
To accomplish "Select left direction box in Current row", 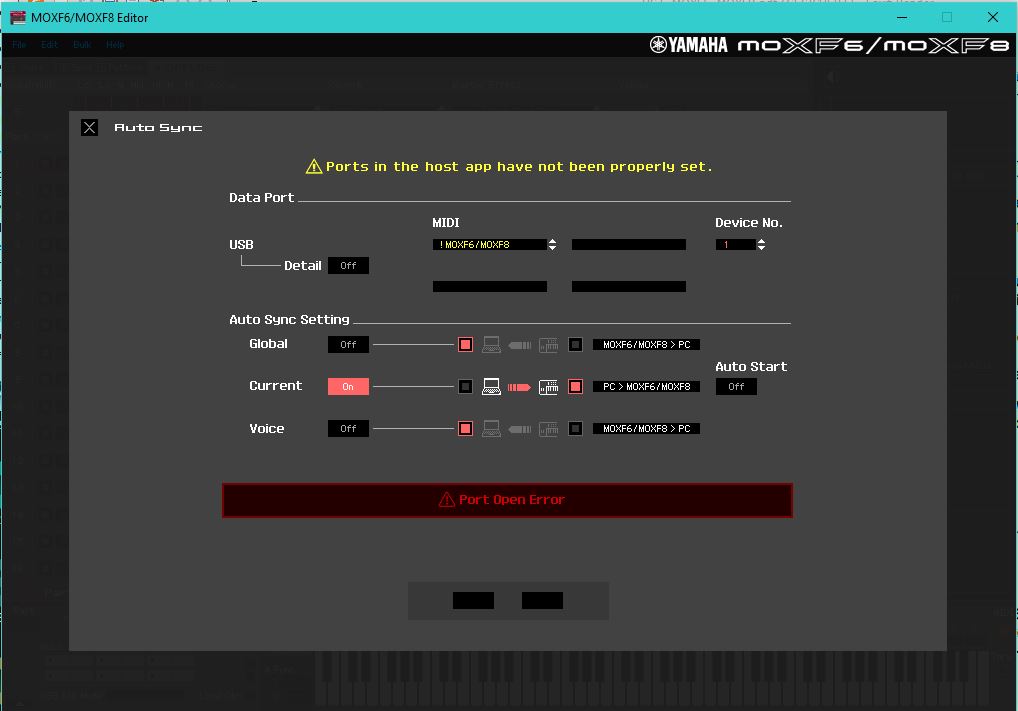I will click(x=466, y=386).
